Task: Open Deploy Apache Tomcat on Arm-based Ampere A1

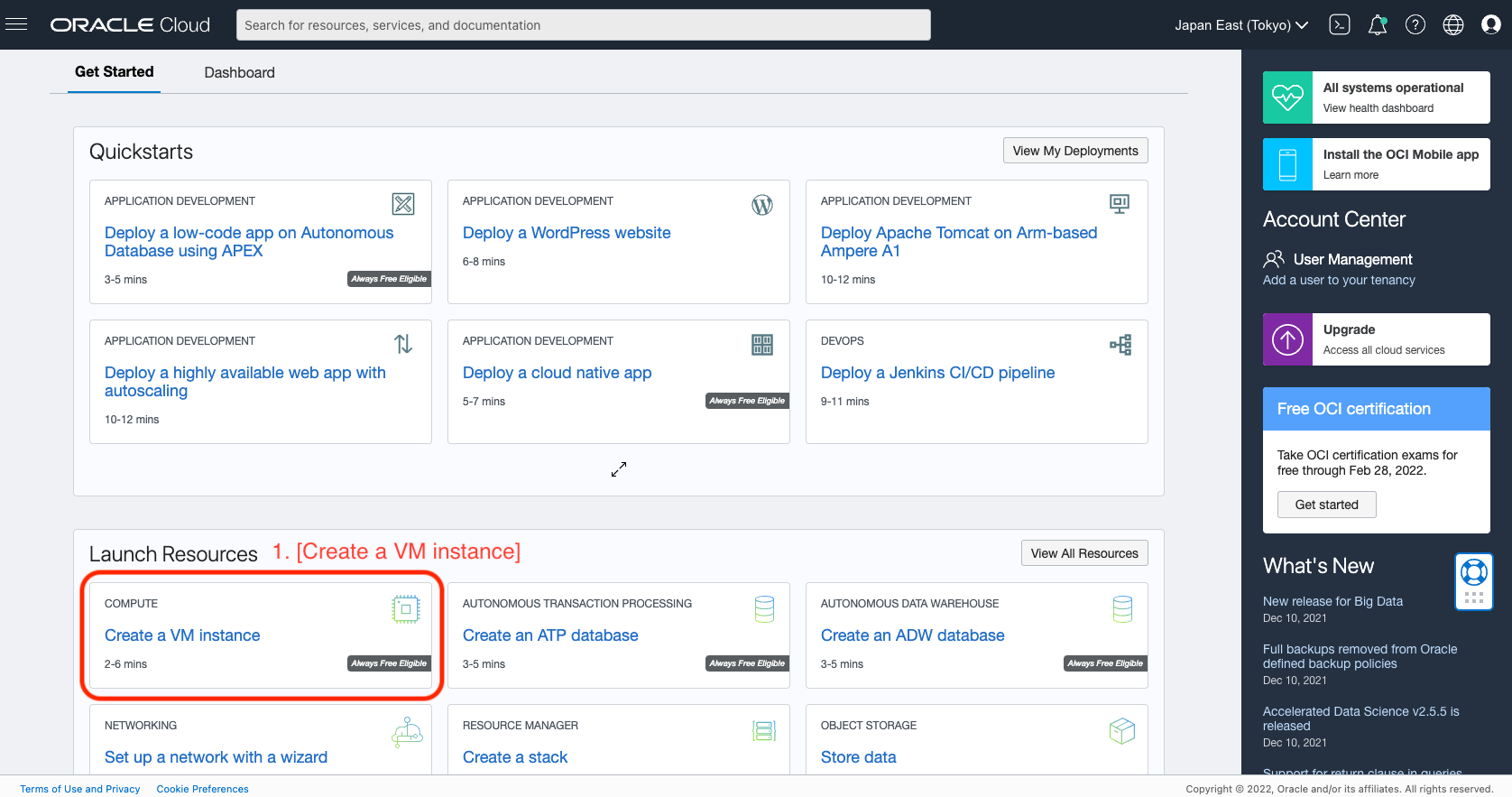Action: [959, 242]
